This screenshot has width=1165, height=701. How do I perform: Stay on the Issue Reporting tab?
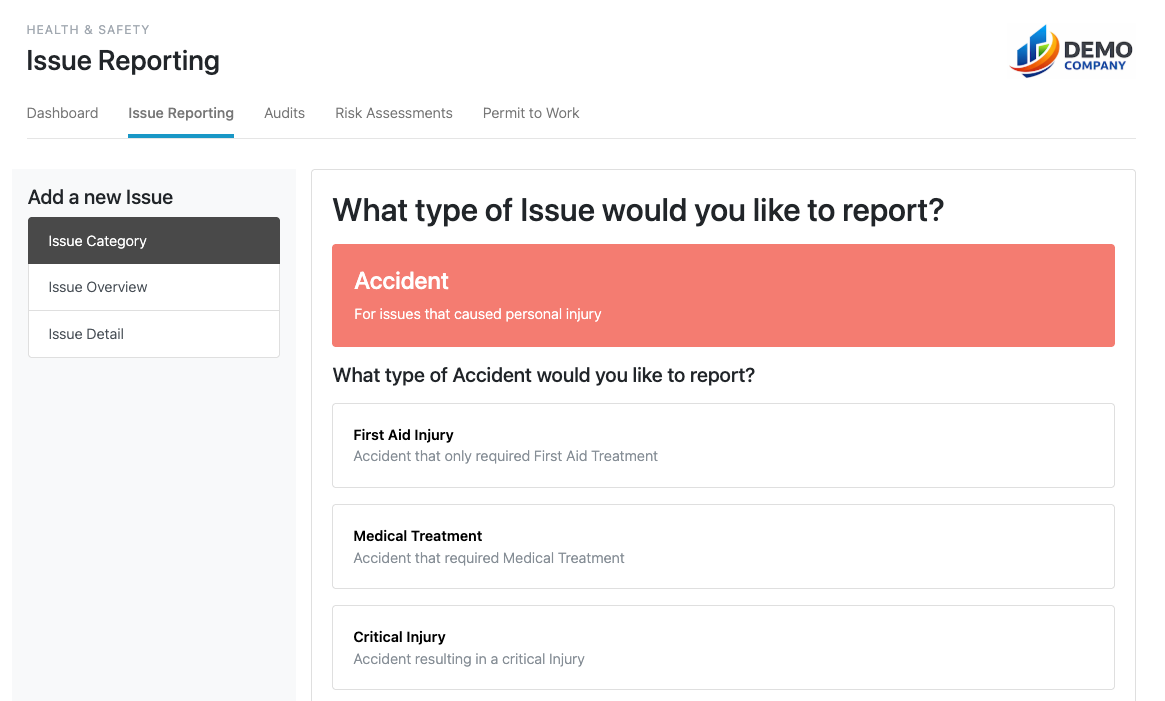tap(180, 113)
